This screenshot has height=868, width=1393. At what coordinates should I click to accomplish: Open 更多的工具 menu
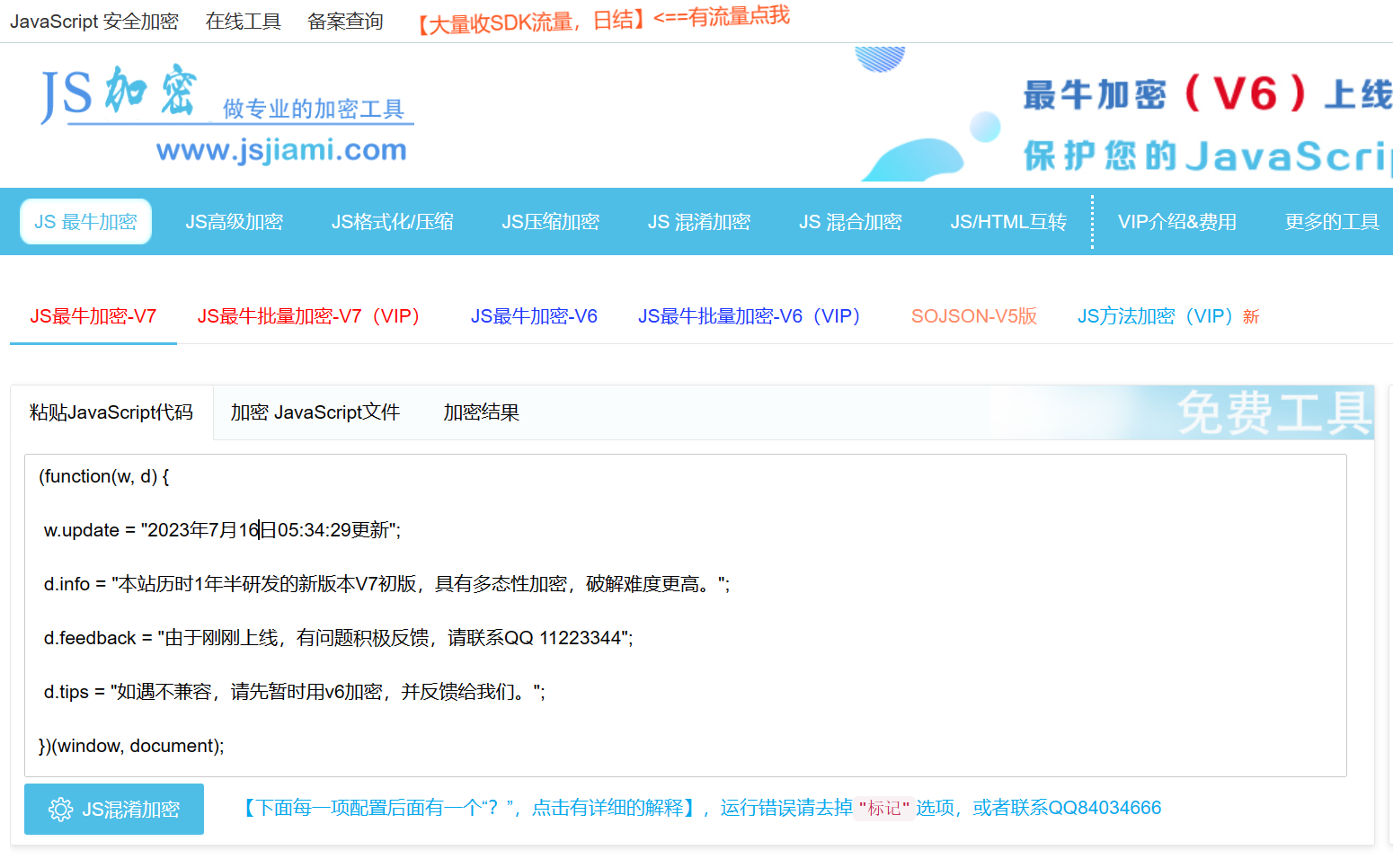pyautogui.click(x=1331, y=222)
